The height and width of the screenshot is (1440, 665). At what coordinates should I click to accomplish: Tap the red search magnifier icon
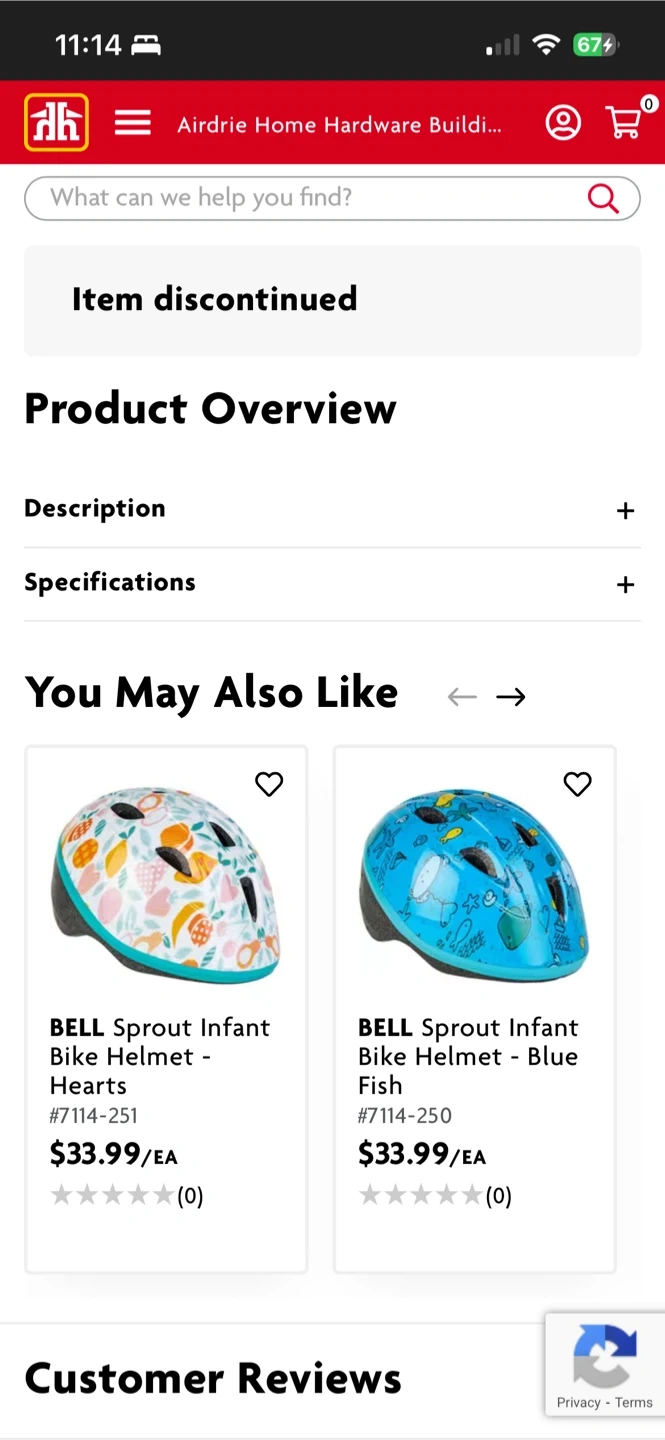[x=603, y=198]
